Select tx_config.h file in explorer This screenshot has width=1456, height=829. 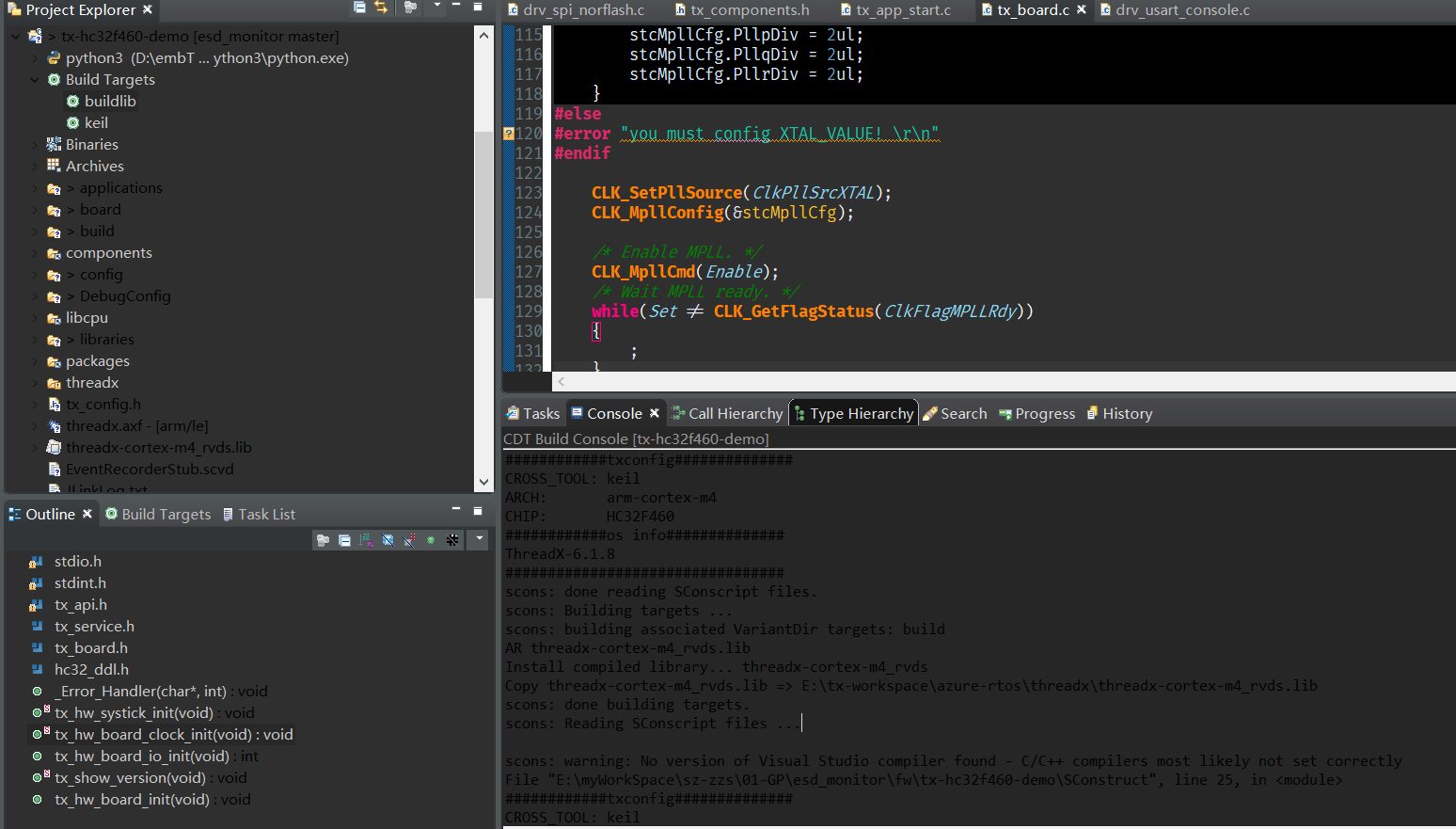coord(103,405)
